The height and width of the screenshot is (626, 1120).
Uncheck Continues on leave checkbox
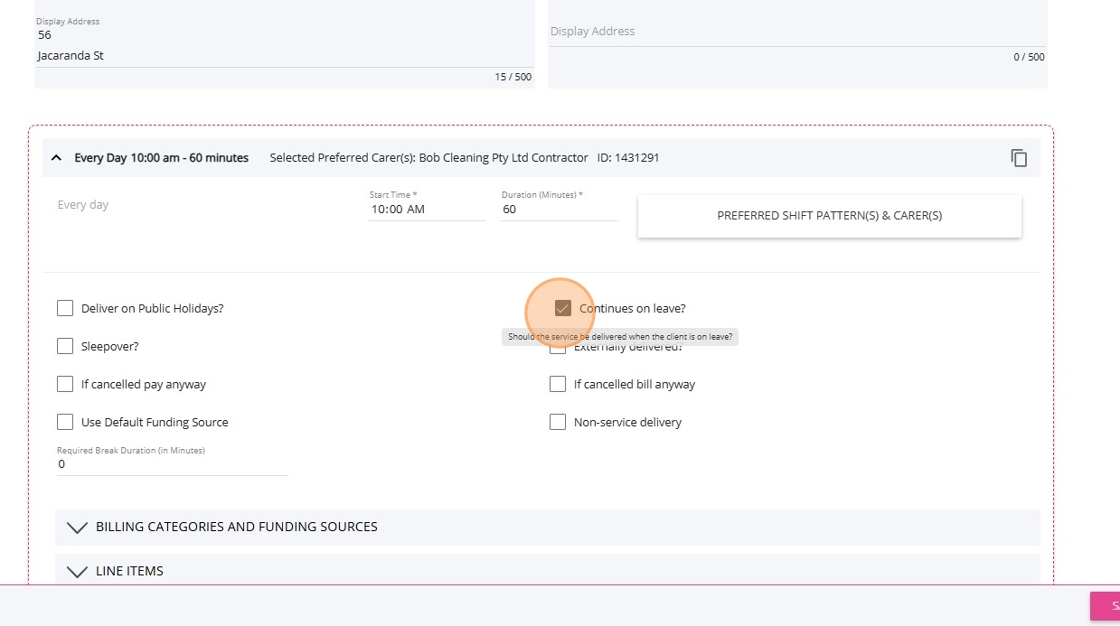point(563,308)
